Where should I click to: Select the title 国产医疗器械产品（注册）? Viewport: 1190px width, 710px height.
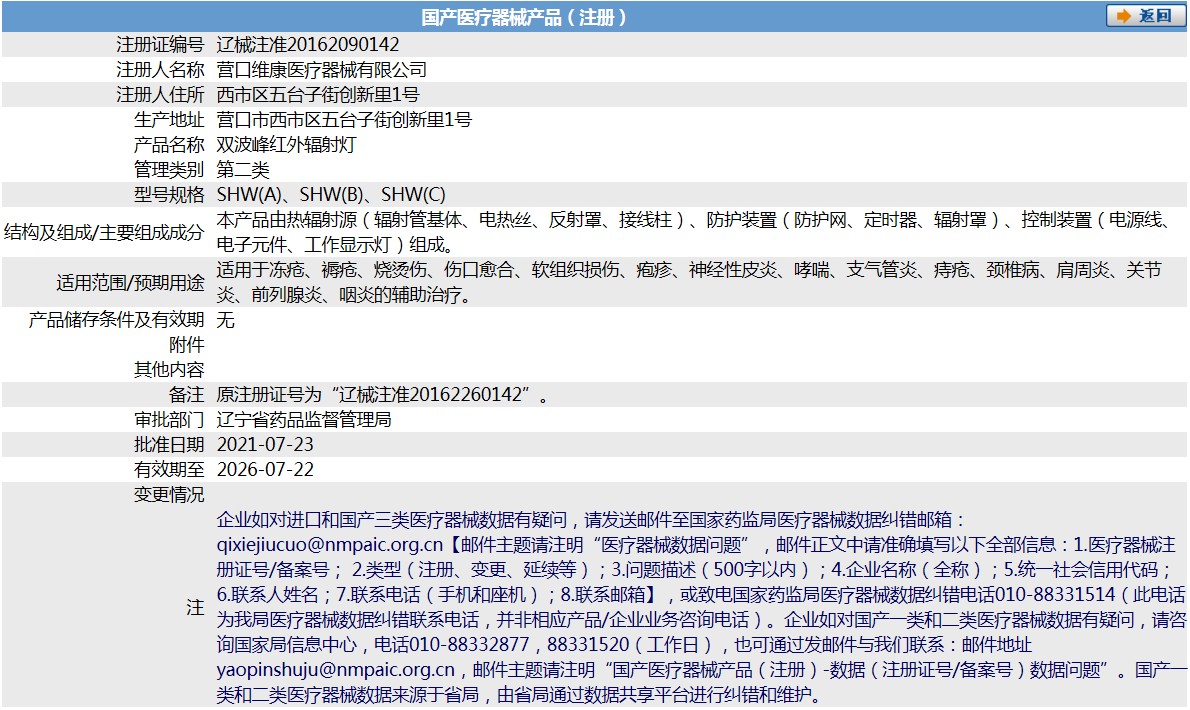coord(524,17)
